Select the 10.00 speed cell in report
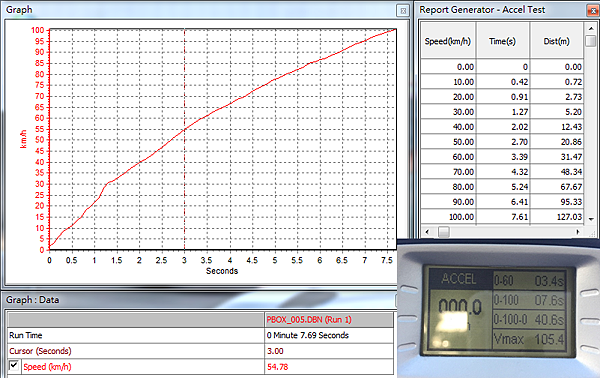 click(x=448, y=82)
